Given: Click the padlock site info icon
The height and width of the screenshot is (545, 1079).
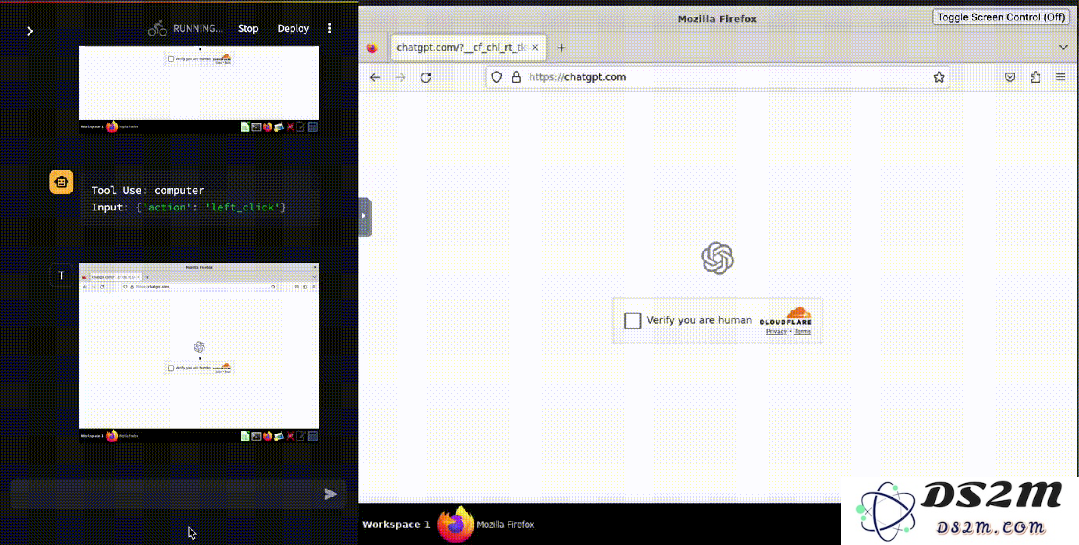Looking at the screenshot, I should click(x=516, y=77).
